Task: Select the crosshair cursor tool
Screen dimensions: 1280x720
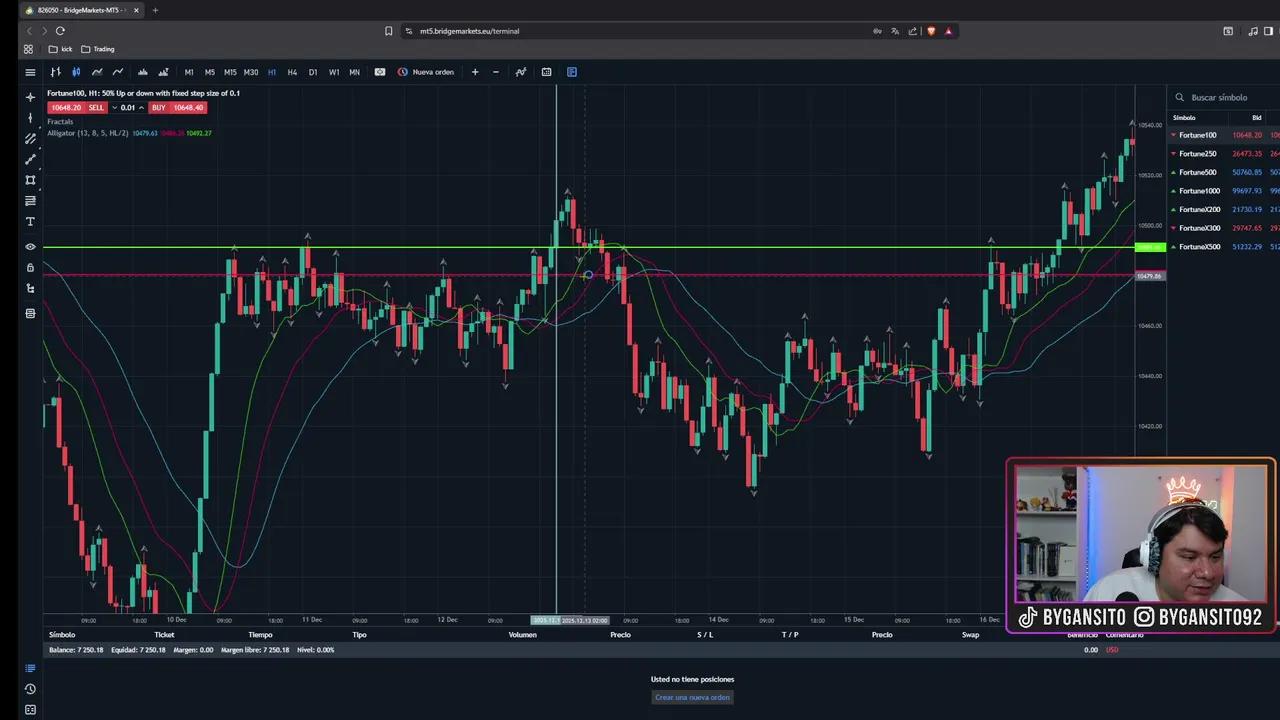Action: [30, 97]
